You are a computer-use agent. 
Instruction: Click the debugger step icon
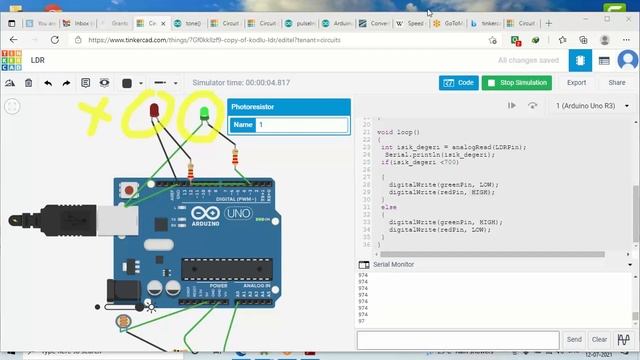[512, 106]
